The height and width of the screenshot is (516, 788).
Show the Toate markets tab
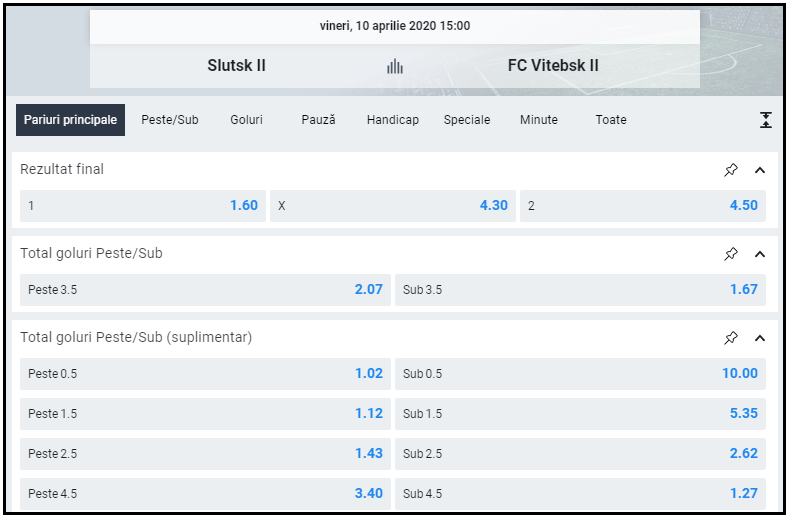(x=611, y=120)
